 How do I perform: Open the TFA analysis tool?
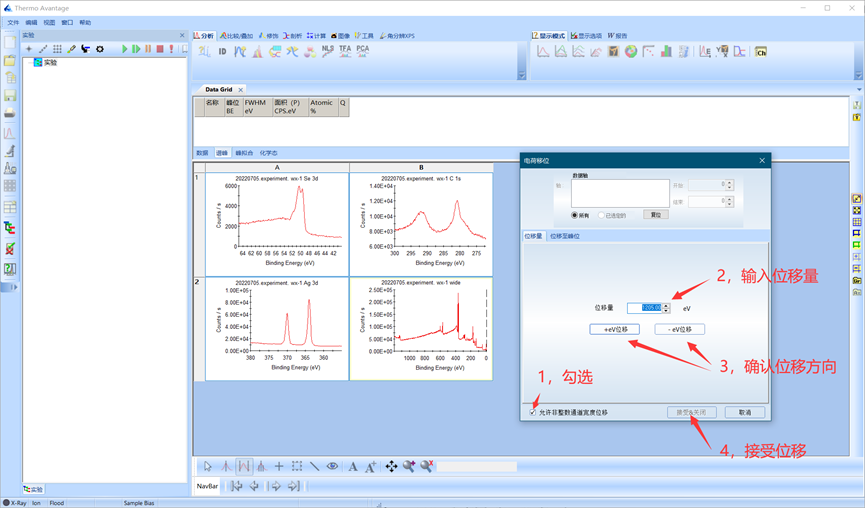pos(345,50)
